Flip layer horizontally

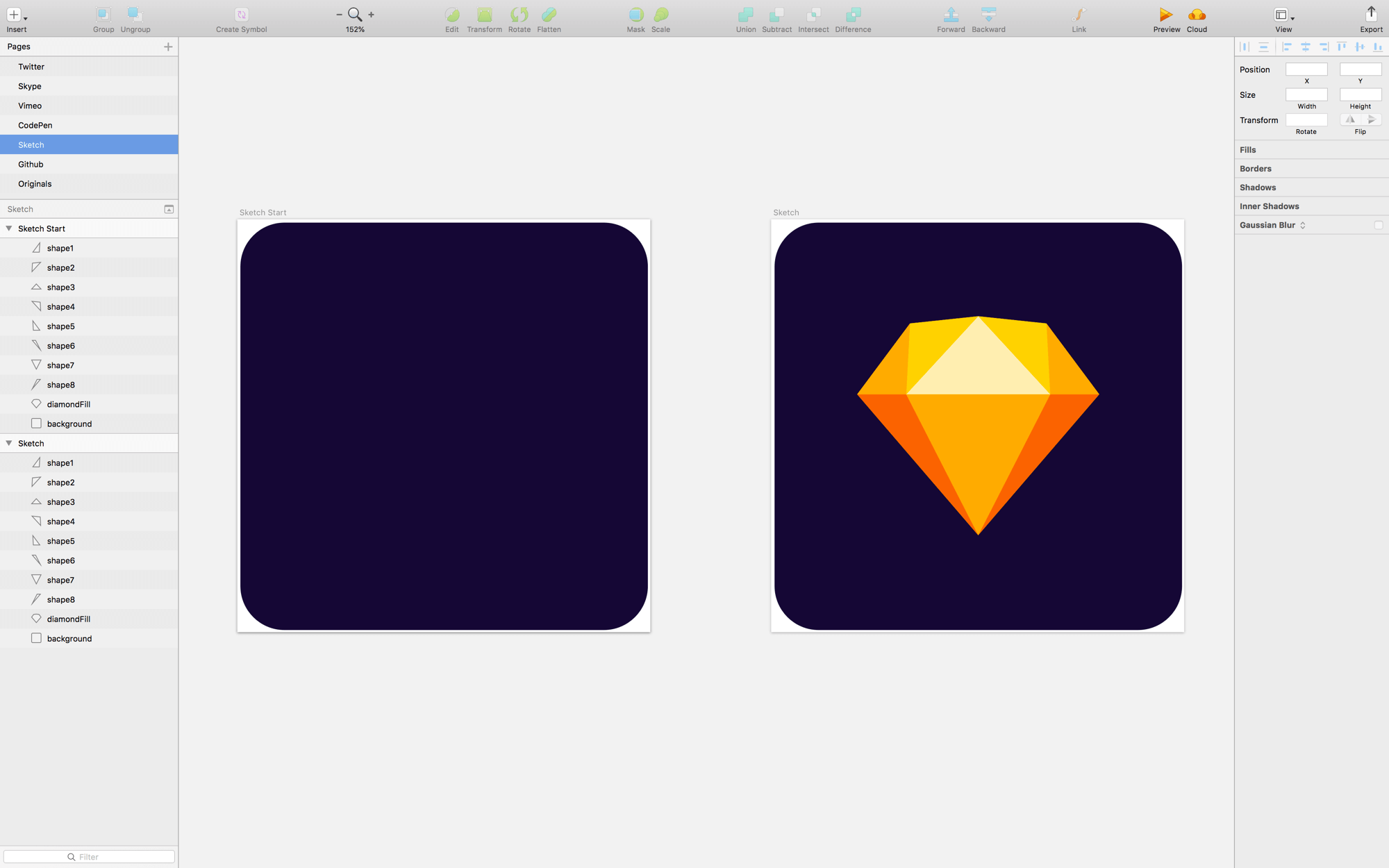(x=1350, y=119)
